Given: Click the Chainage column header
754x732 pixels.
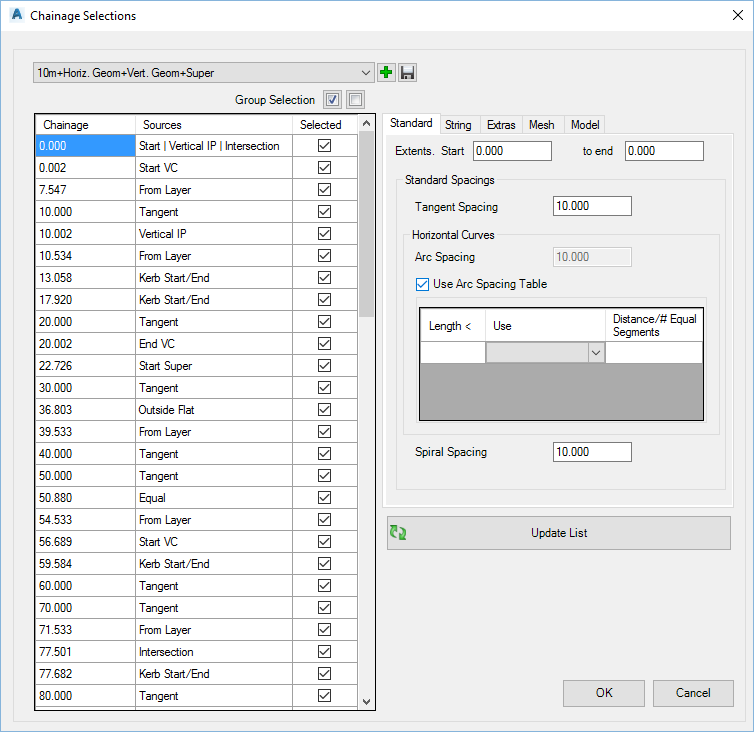Looking at the screenshot, I should [86, 125].
